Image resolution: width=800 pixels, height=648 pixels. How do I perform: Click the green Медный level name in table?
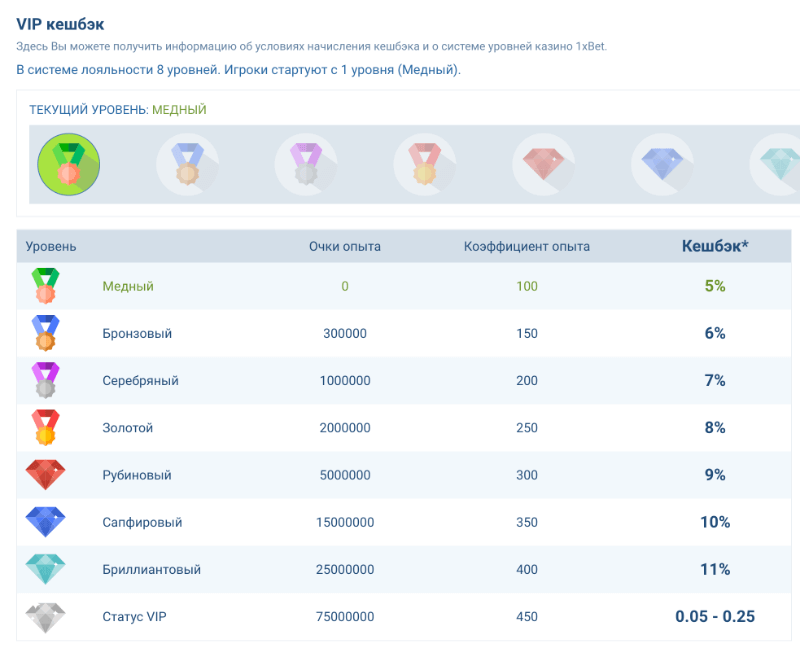pyautogui.click(x=128, y=286)
